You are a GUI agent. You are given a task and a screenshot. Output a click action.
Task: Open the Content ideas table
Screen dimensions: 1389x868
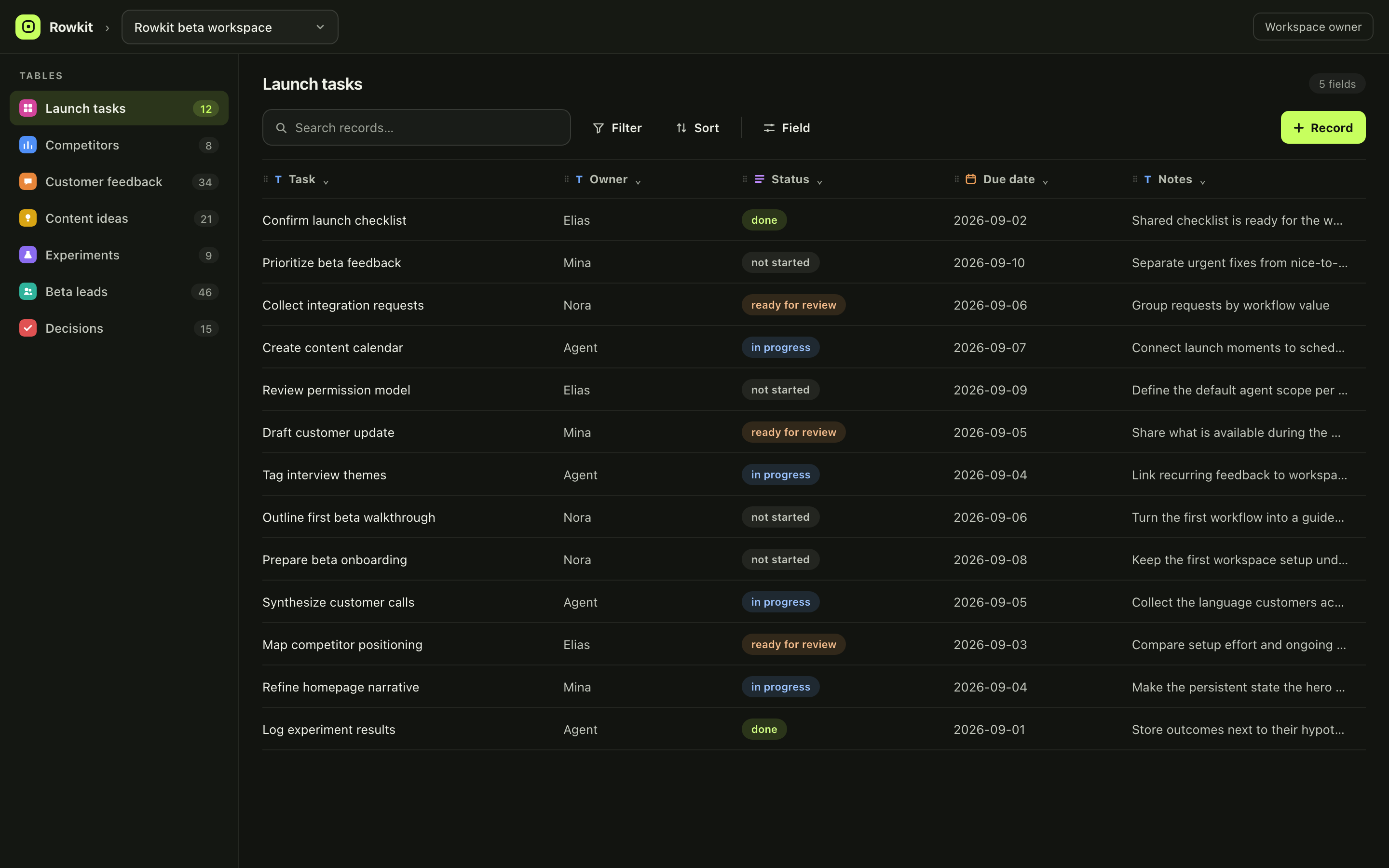(119, 218)
